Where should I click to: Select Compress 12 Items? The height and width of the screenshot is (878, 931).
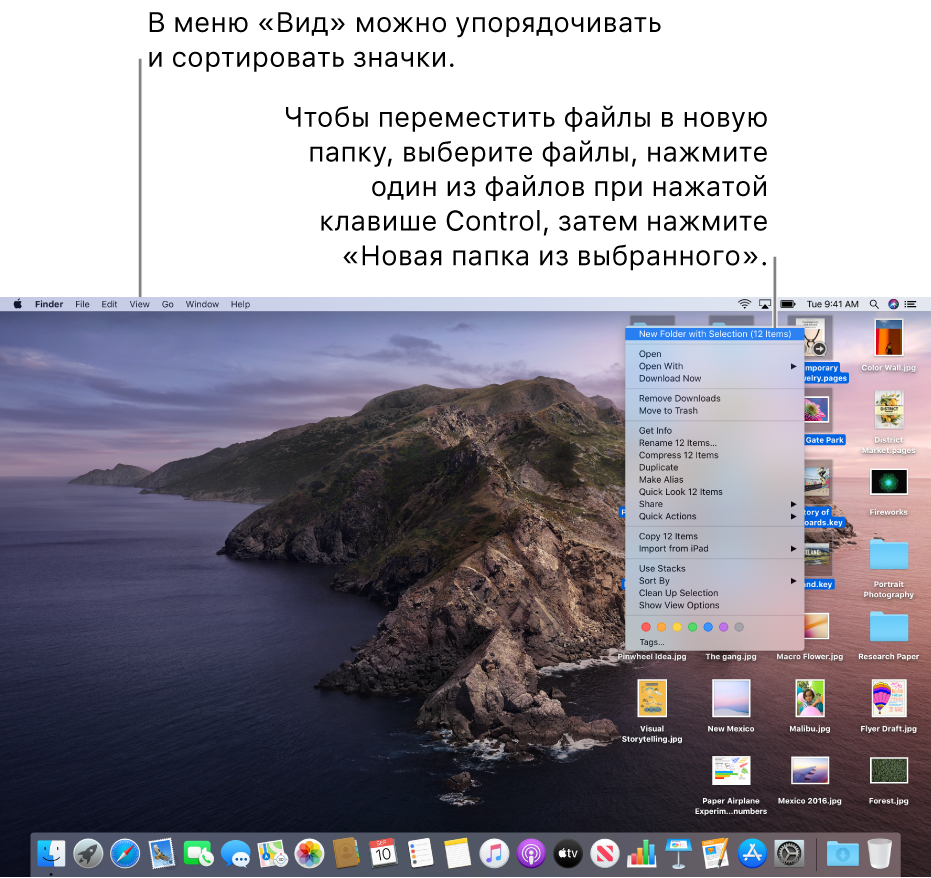[x=714, y=455]
